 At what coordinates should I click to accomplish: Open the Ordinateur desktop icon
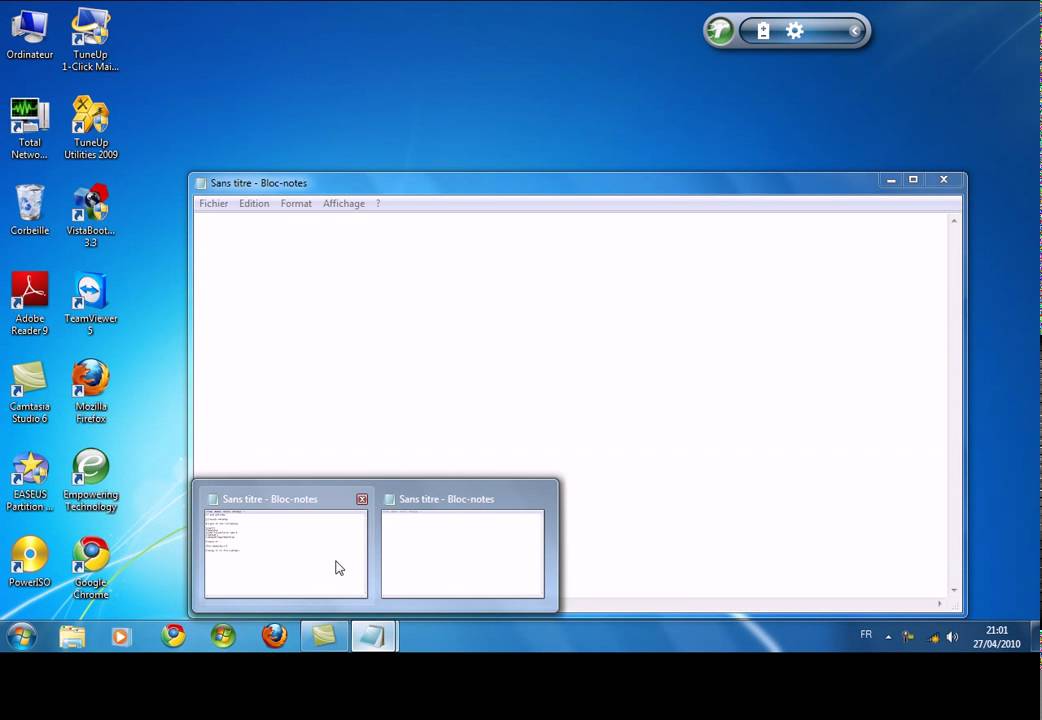click(x=29, y=35)
